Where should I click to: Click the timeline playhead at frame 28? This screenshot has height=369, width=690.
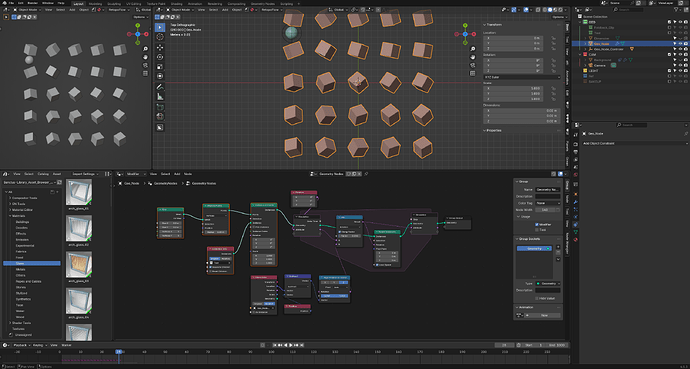pyautogui.click(x=118, y=352)
